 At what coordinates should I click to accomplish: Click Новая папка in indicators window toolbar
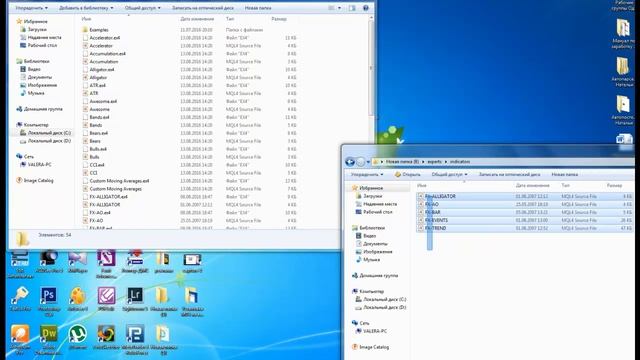(x=564, y=174)
